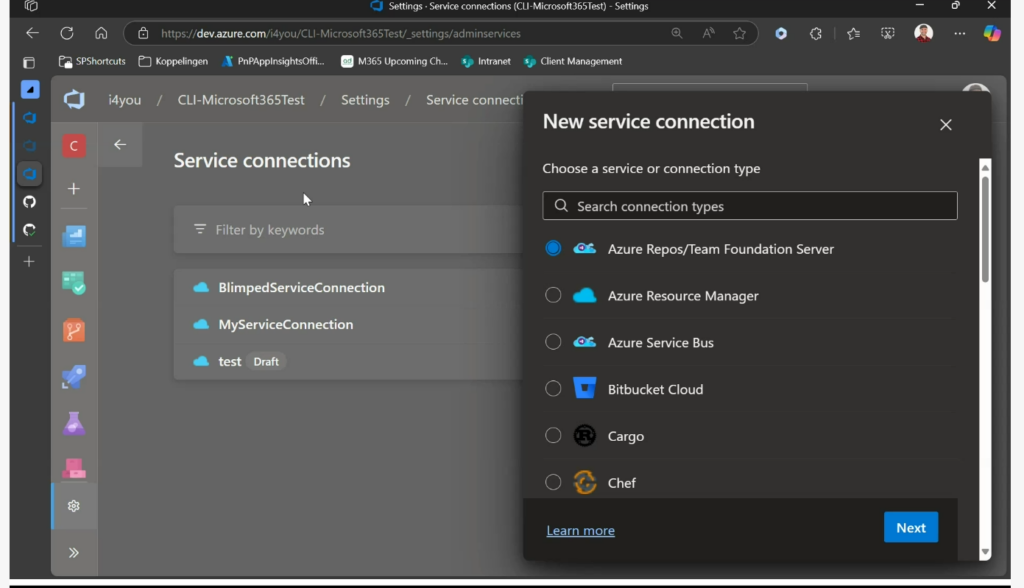Select the Cargo radio button

point(553,436)
